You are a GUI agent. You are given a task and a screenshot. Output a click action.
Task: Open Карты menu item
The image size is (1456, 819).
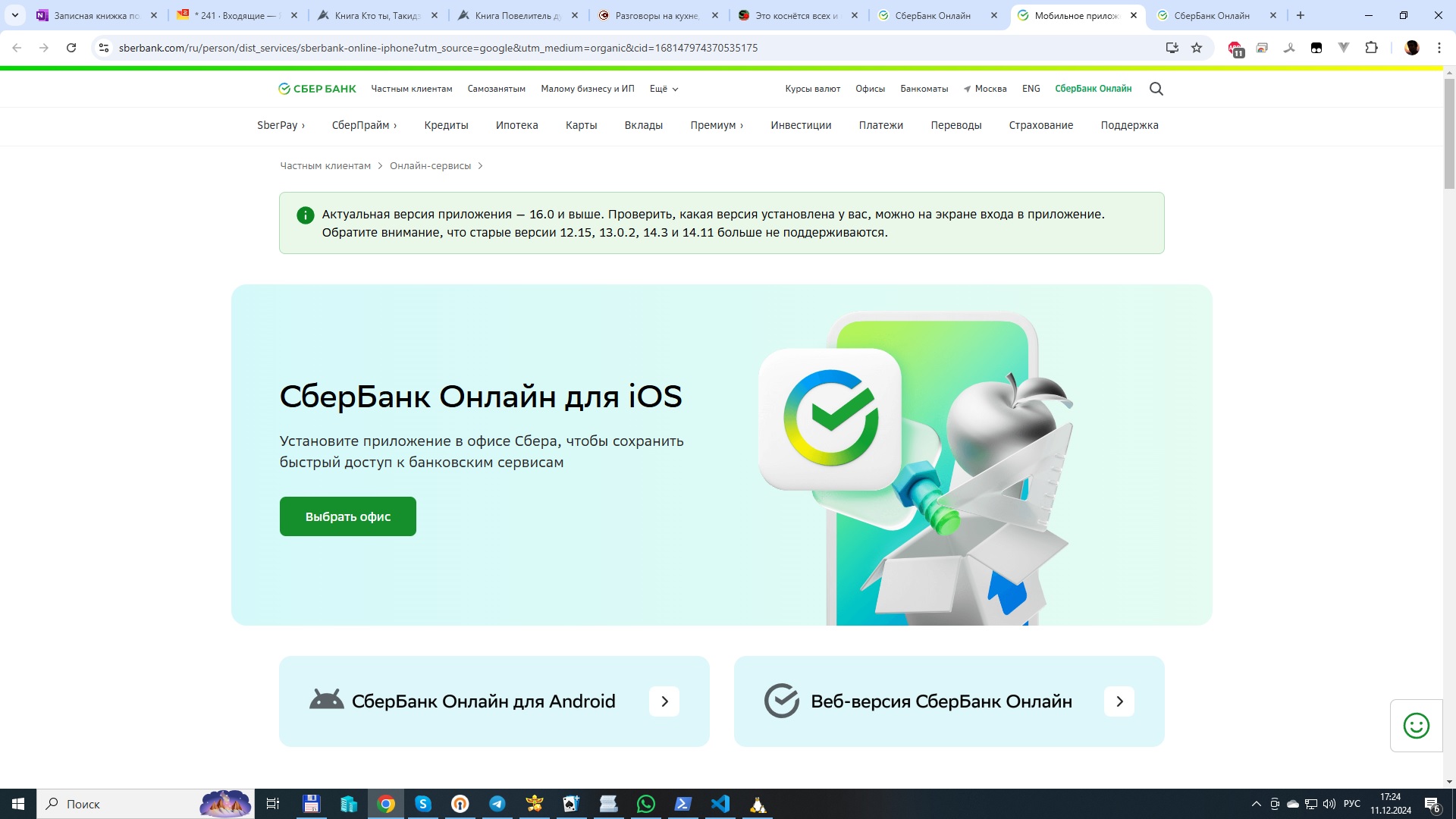click(581, 125)
